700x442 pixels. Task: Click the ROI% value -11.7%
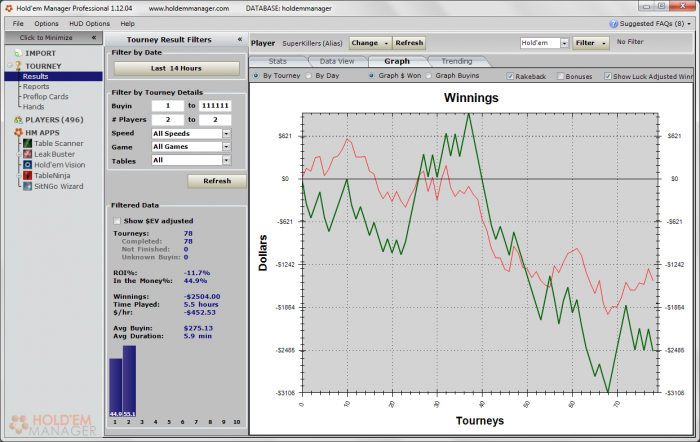coord(197,273)
